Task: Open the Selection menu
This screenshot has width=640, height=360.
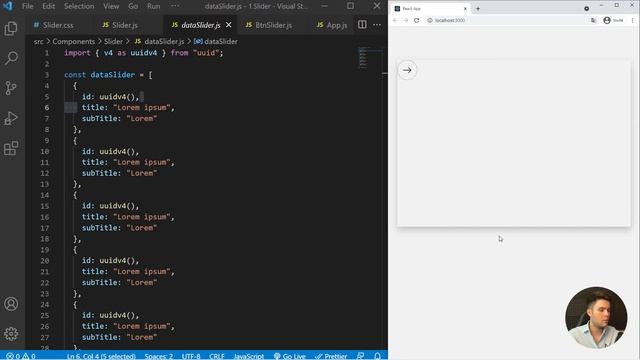Action: click(x=79, y=6)
